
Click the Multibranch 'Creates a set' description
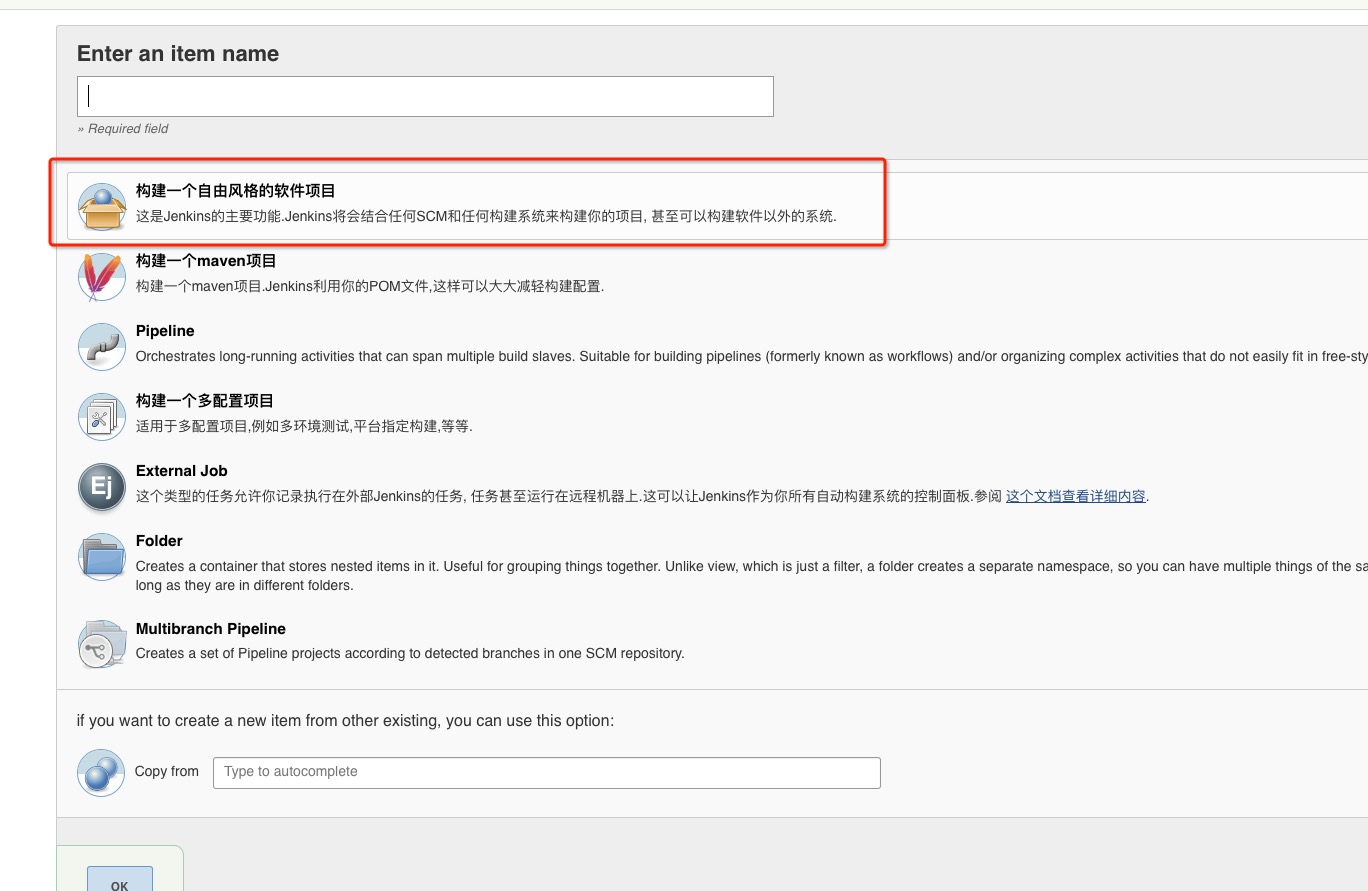click(410, 653)
